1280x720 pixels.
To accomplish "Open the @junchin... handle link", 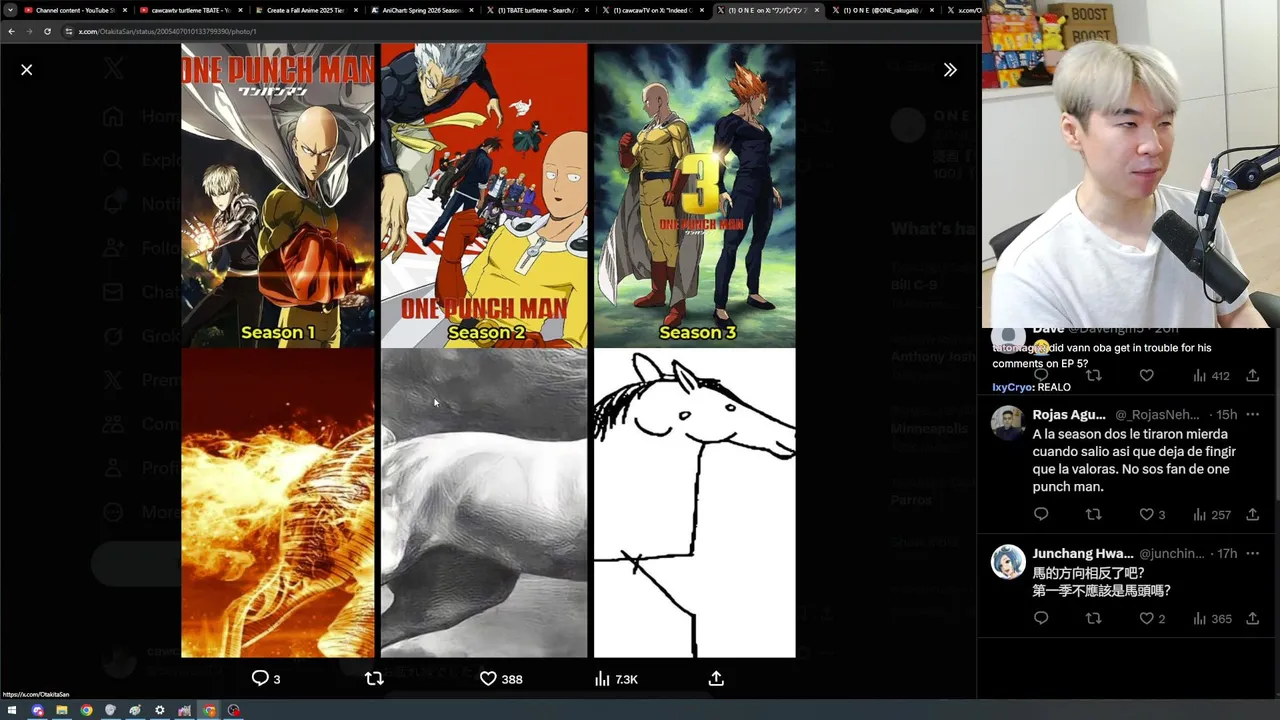I will (1172, 554).
